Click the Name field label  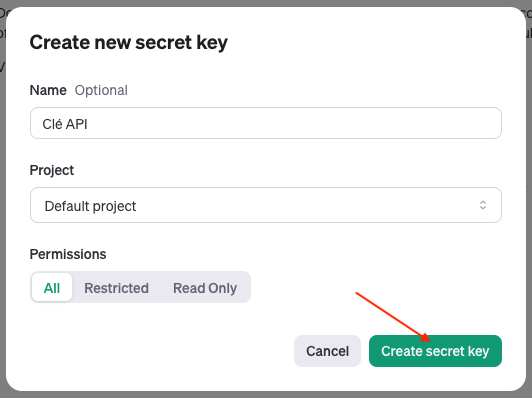pyautogui.click(x=48, y=90)
